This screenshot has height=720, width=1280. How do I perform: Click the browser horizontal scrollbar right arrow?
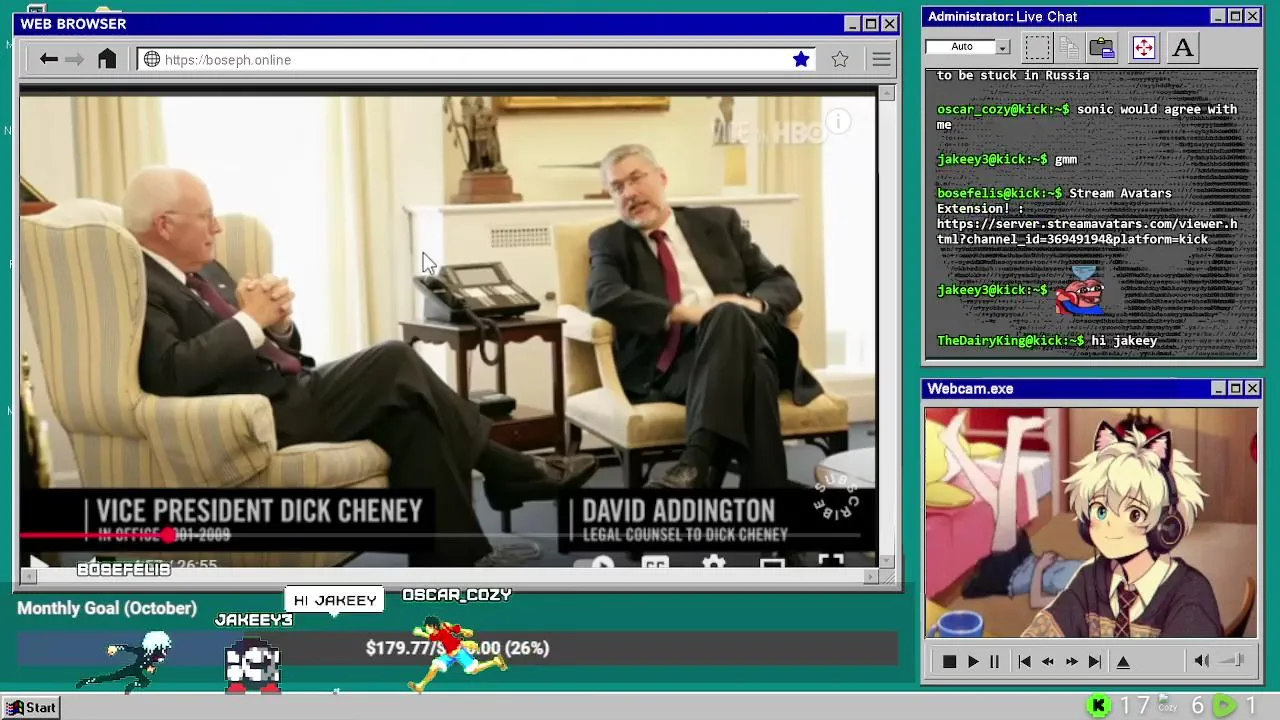point(870,576)
